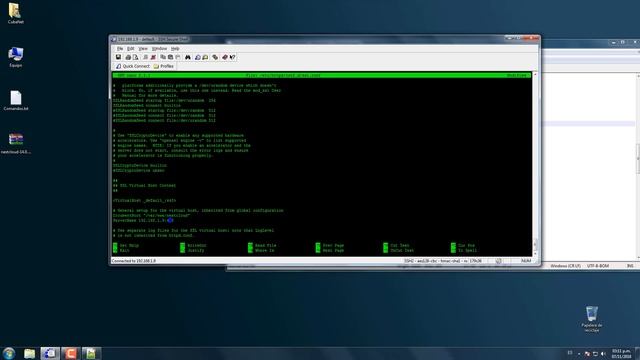Click the context help arrow-question icon
Image resolution: width=640 pixels, height=360 pixels.
point(232,57)
